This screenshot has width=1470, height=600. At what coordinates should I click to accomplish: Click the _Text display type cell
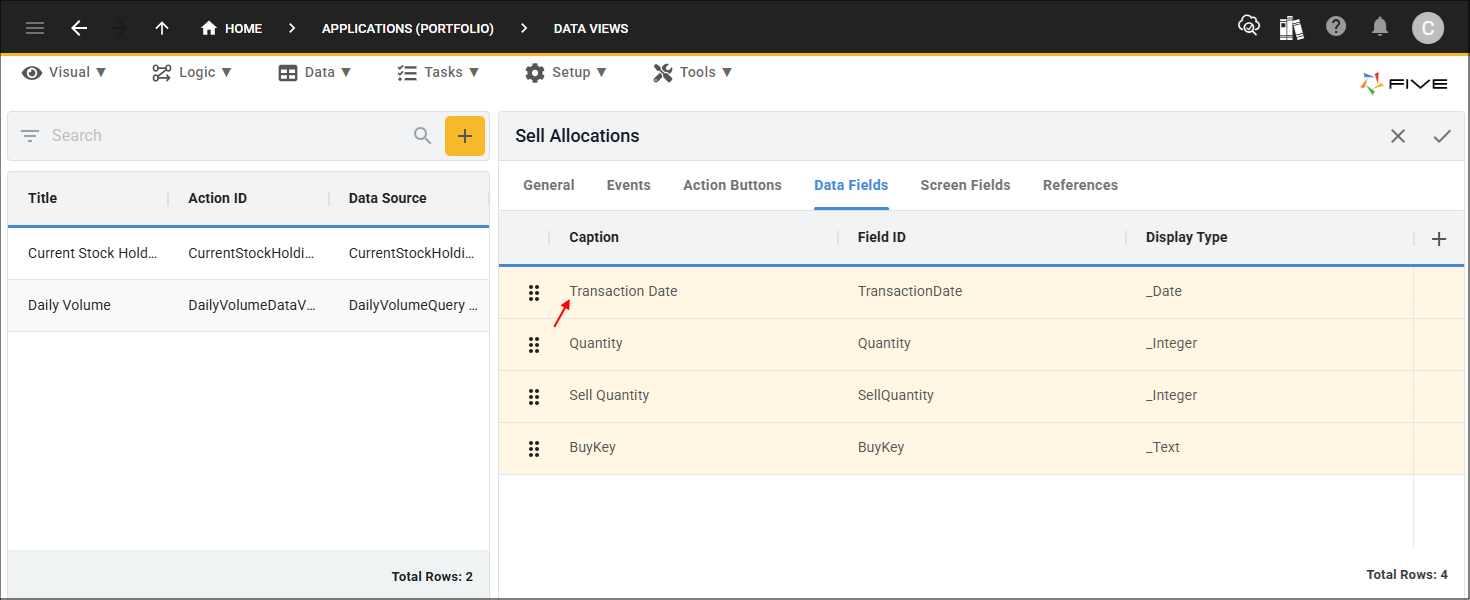point(1163,447)
